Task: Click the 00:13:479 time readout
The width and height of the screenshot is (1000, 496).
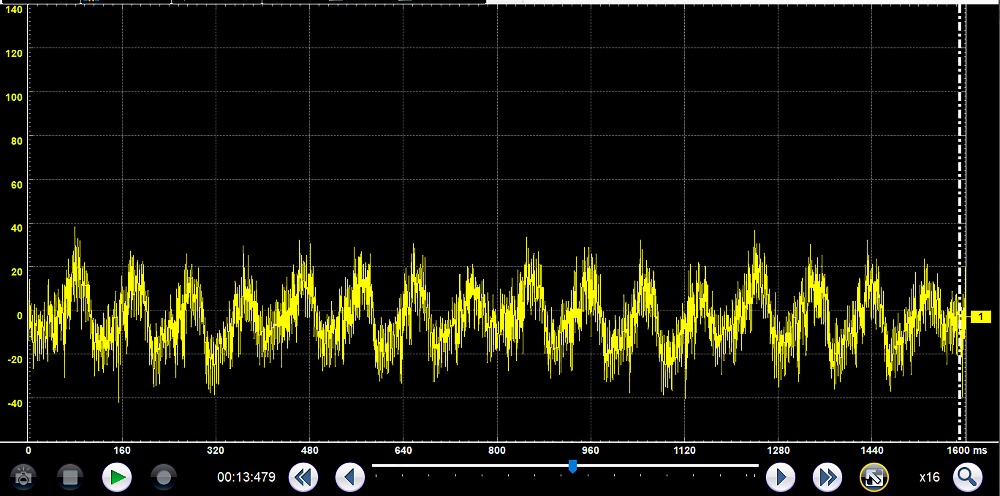Action: point(246,478)
